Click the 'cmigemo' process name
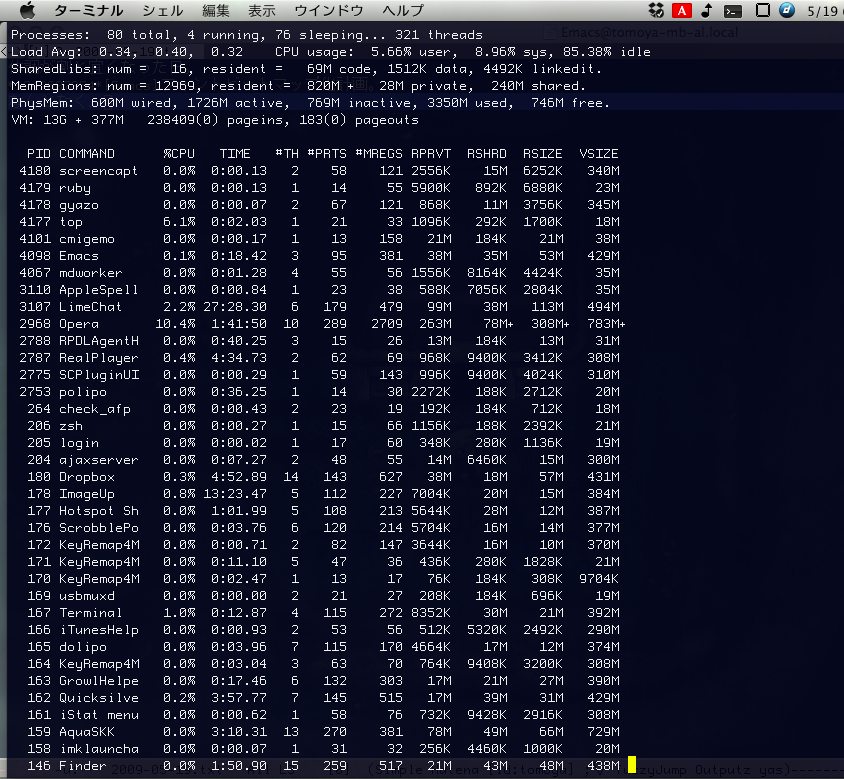This screenshot has height=779, width=844. 87,239
